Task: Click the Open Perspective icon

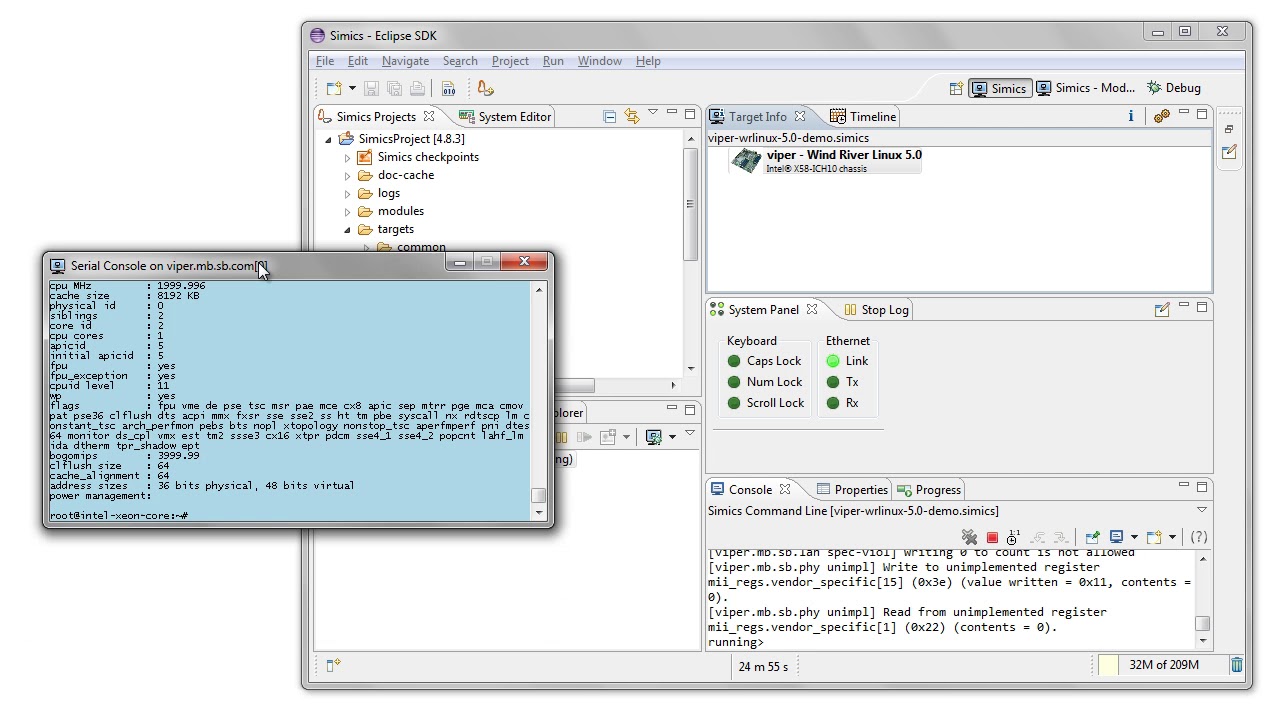Action: 956,88
